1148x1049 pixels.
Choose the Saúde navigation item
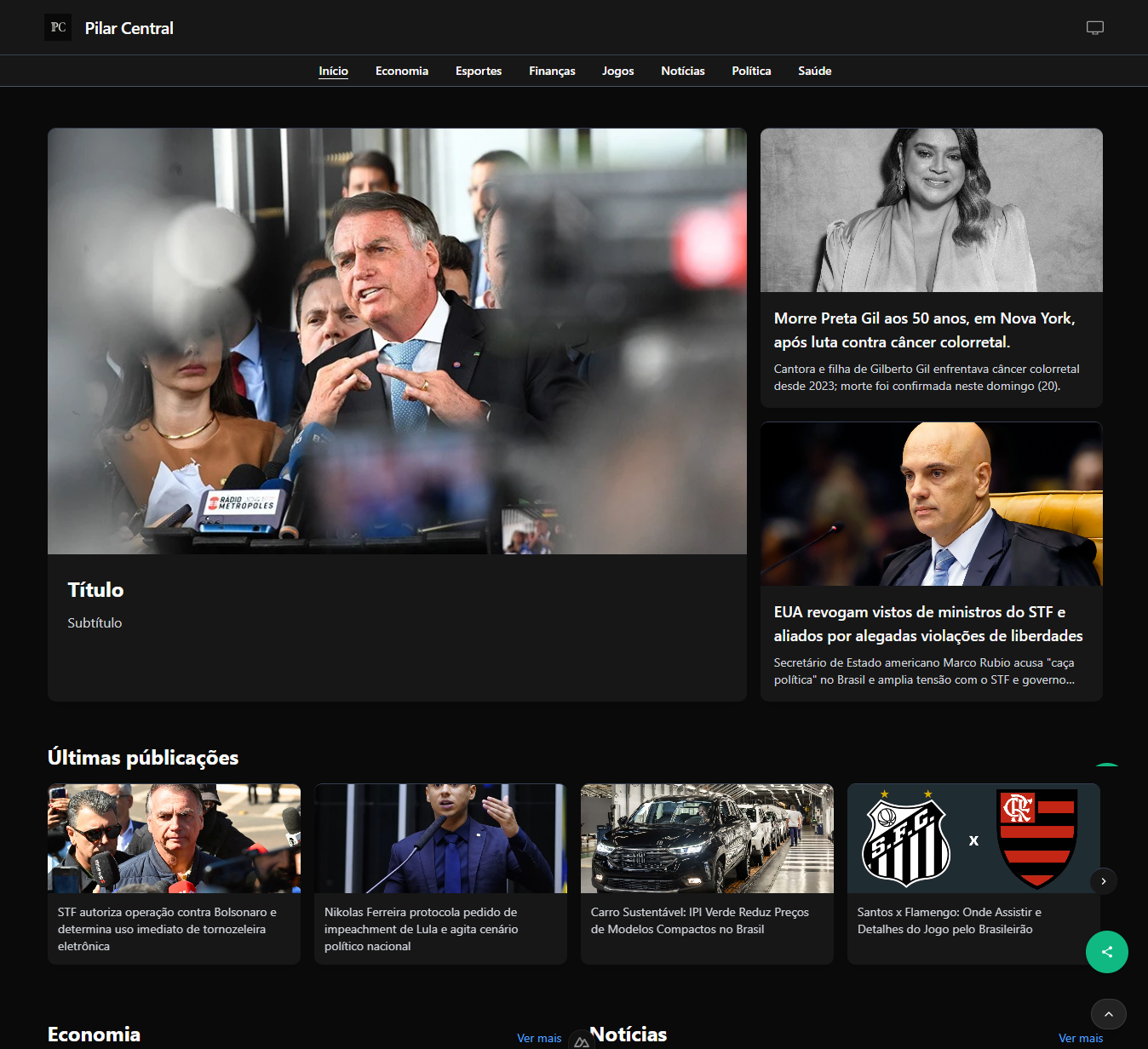[x=814, y=71]
